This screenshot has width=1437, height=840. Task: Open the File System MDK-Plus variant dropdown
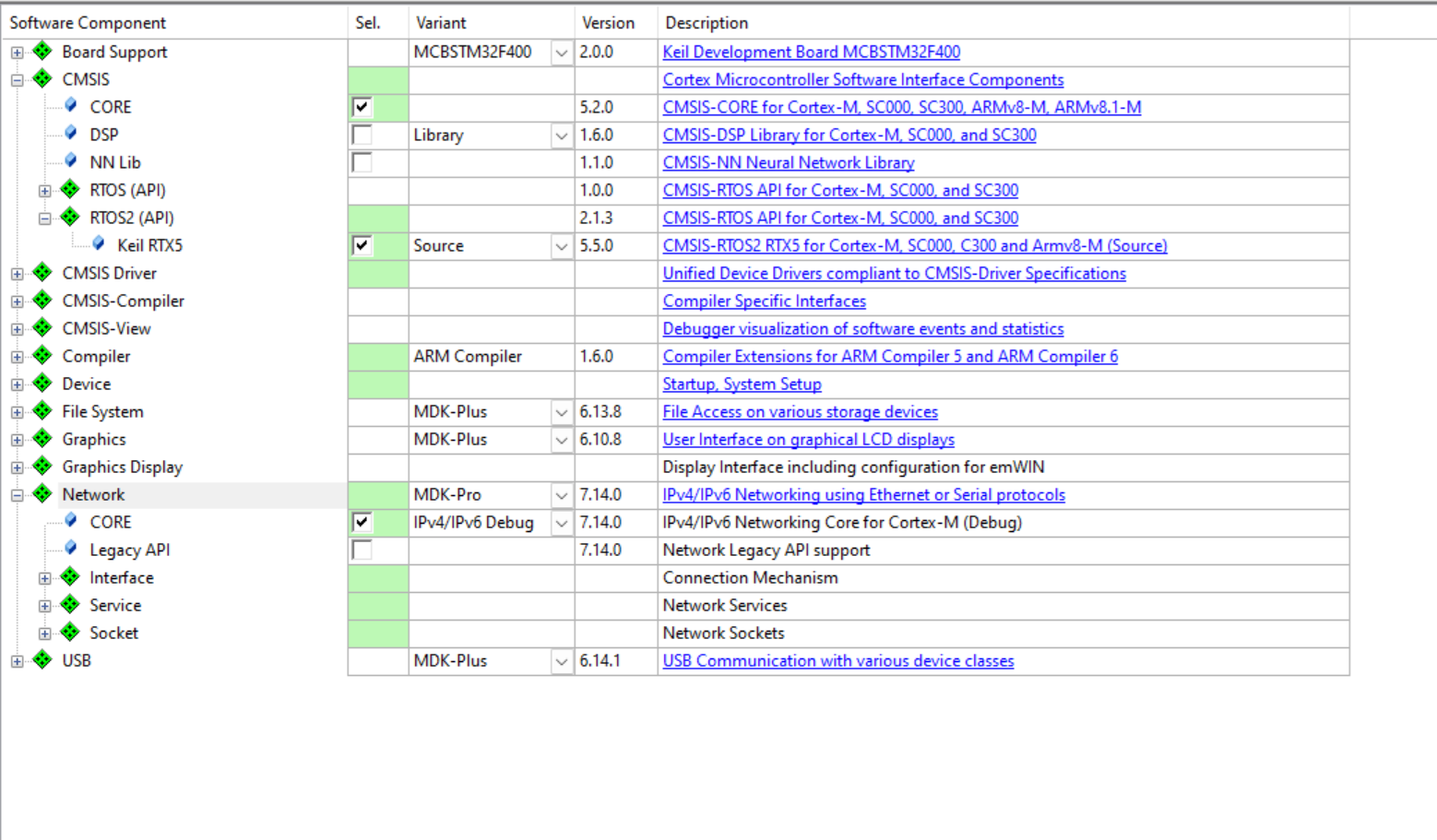561,412
